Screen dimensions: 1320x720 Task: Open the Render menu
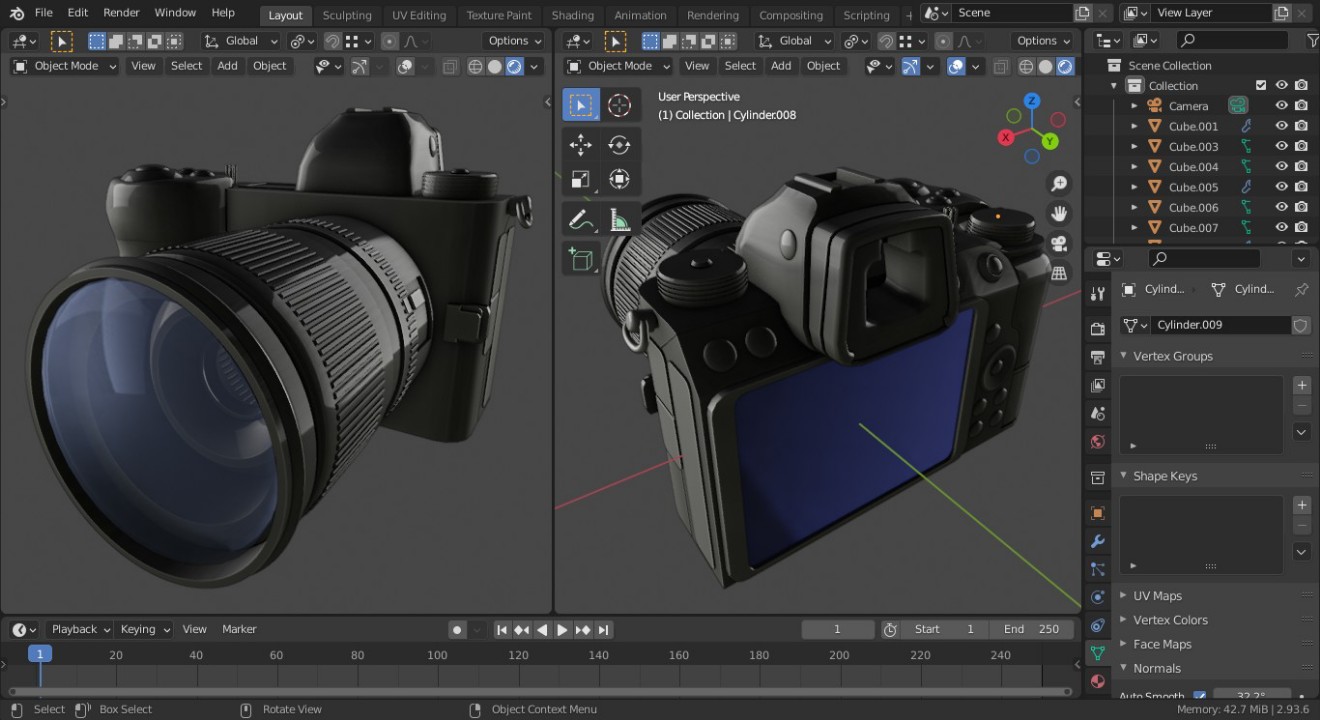pyautogui.click(x=121, y=13)
